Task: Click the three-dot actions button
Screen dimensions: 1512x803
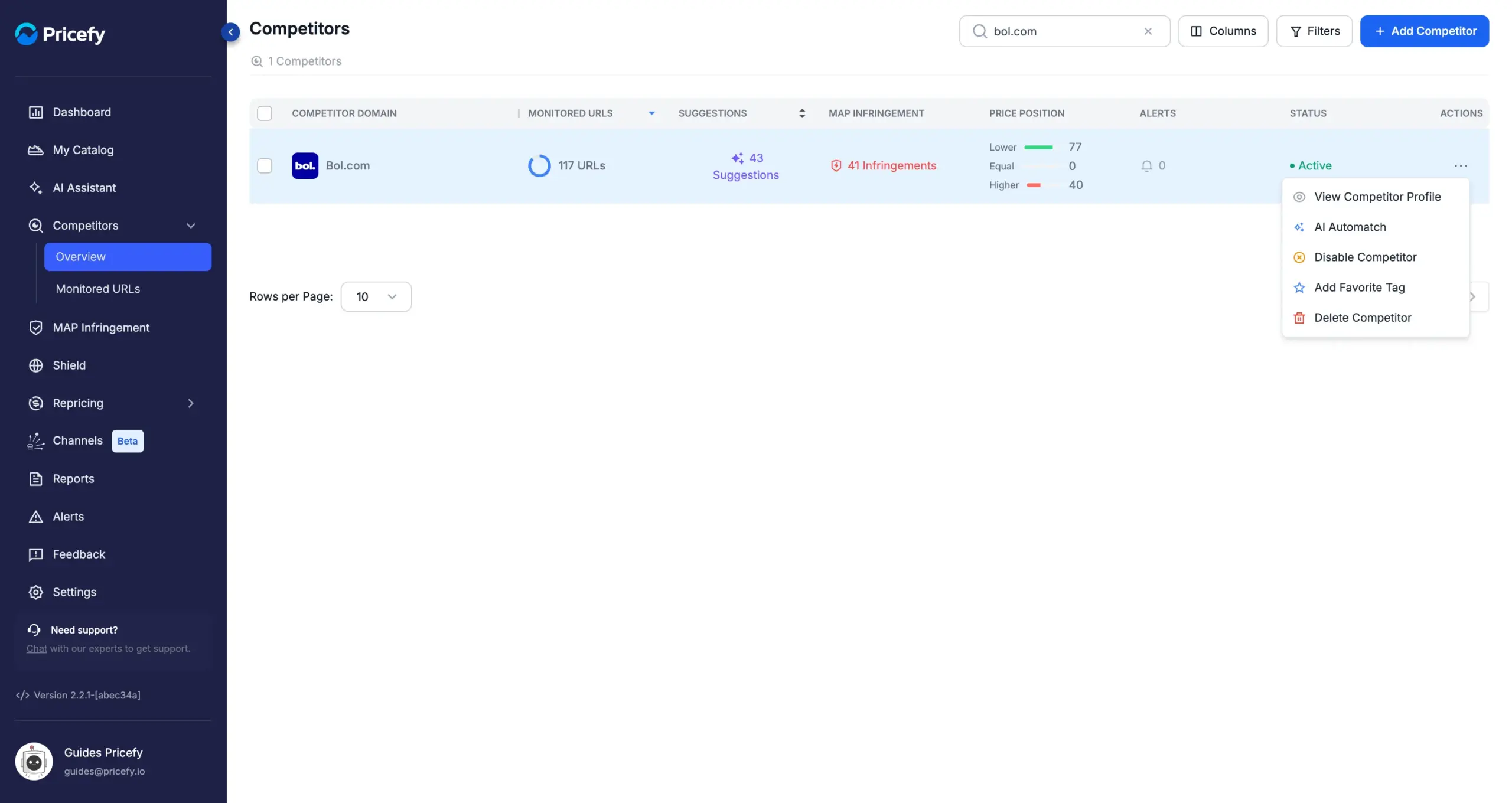Action: tap(1461, 166)
